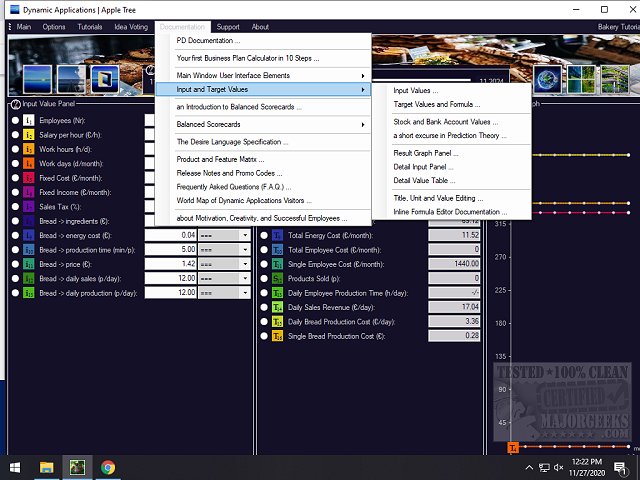Open the Windows Start menu
Viewport: 640px width, 480px height.
[x=15, y=467]
